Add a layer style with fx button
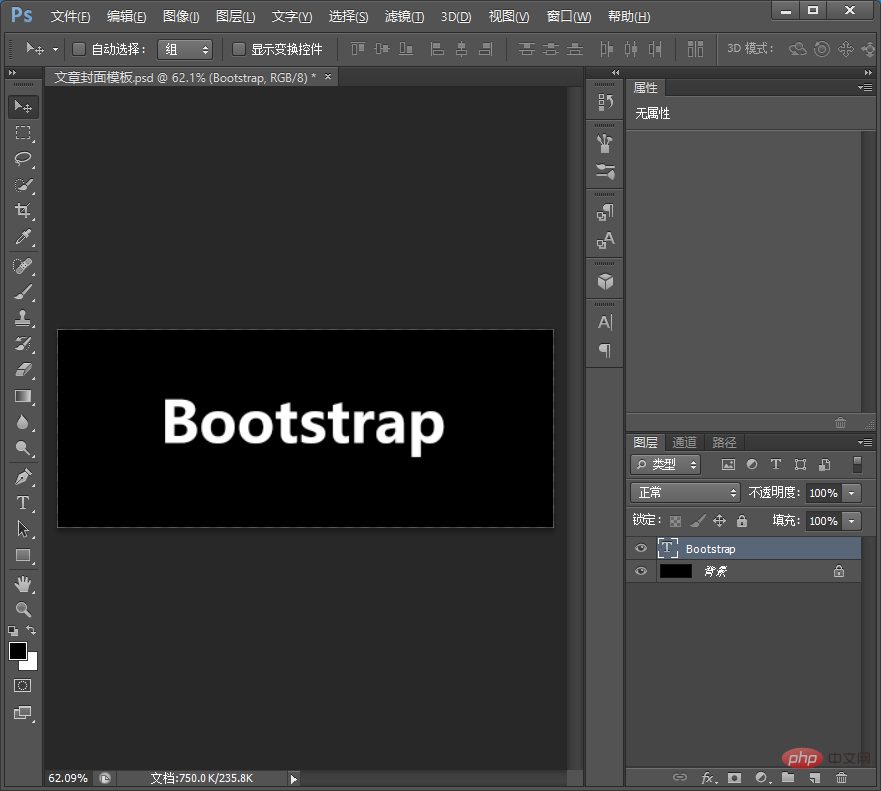 pyautogui.click(x=709, y=778)
